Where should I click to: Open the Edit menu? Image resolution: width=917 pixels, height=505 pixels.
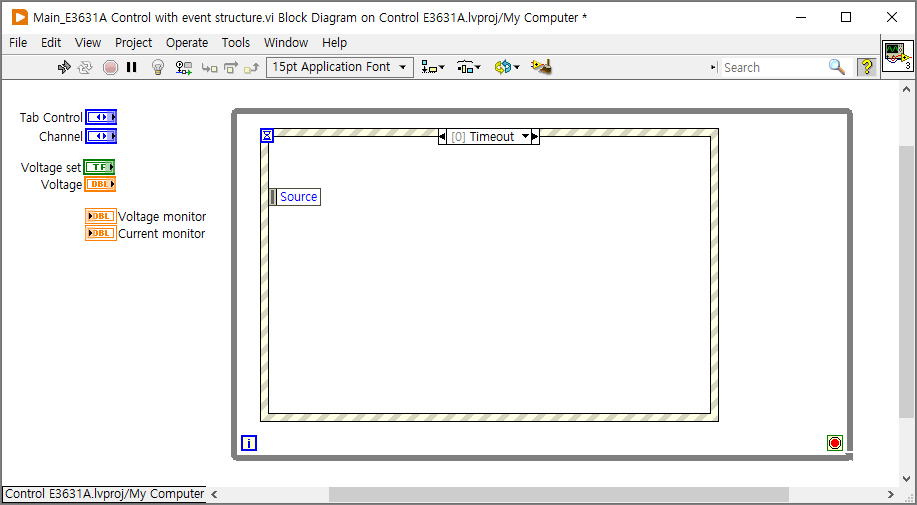coord(51,43)
